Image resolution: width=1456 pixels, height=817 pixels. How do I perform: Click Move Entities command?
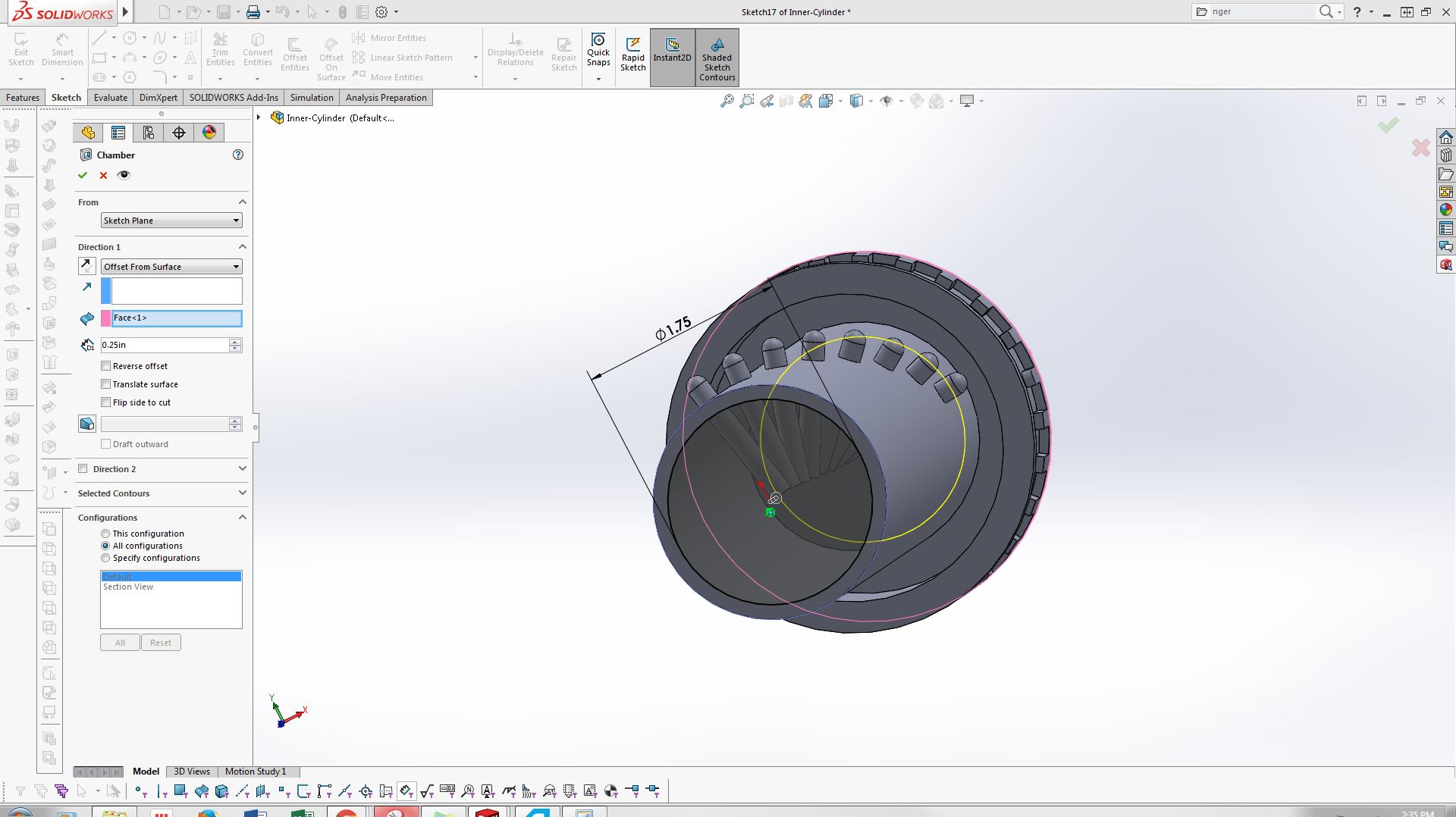(388, 77)
